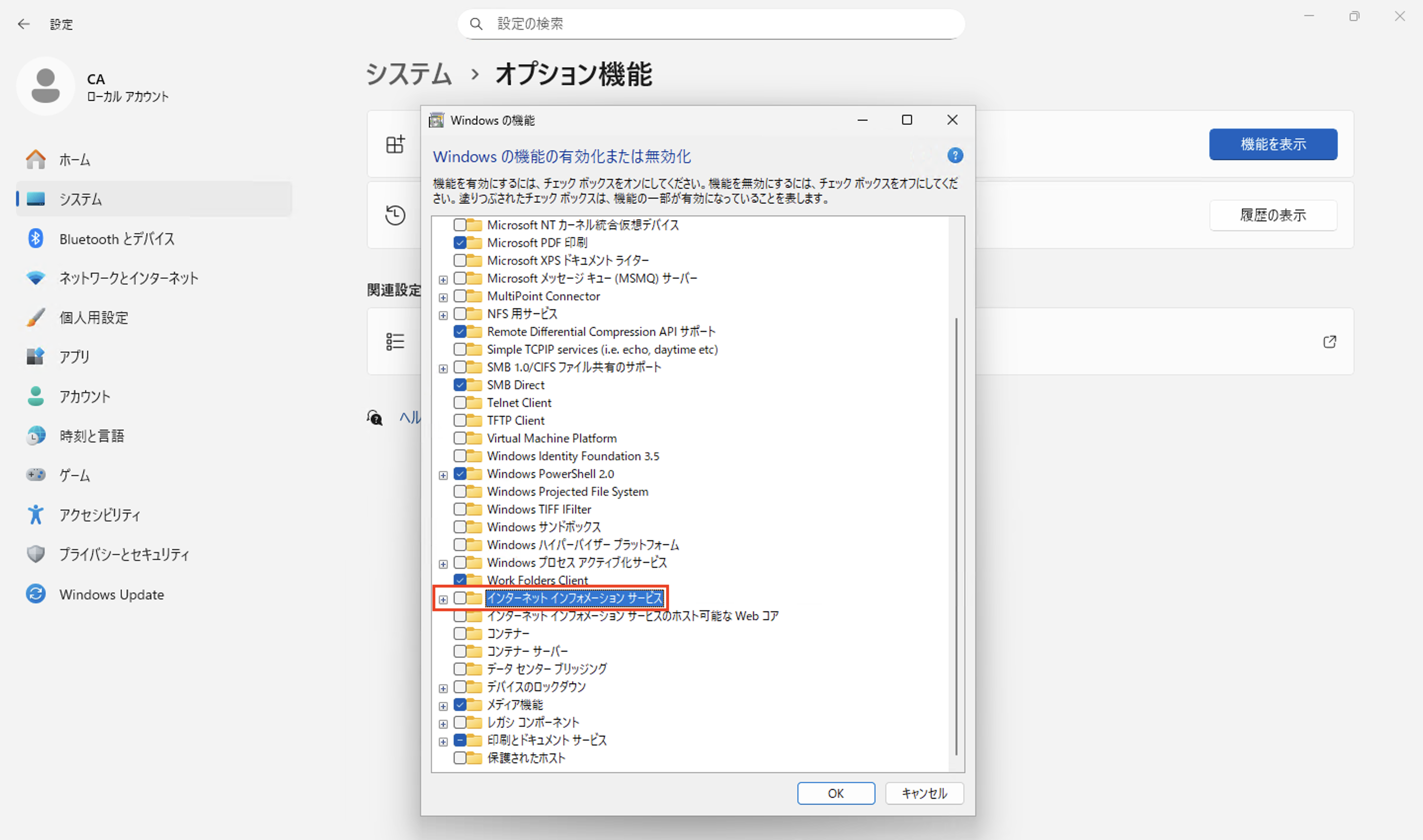The width and height of the screenshot is (1423, 840).
Task: Click the Privacy shield icon
Action: [x=36, y=554]
